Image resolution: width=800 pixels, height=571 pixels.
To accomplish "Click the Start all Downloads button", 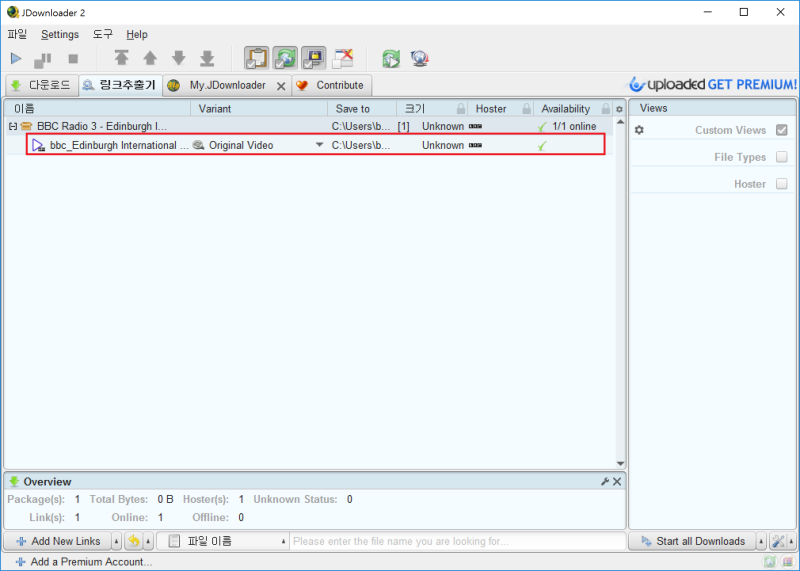I will tap(693, 541).
